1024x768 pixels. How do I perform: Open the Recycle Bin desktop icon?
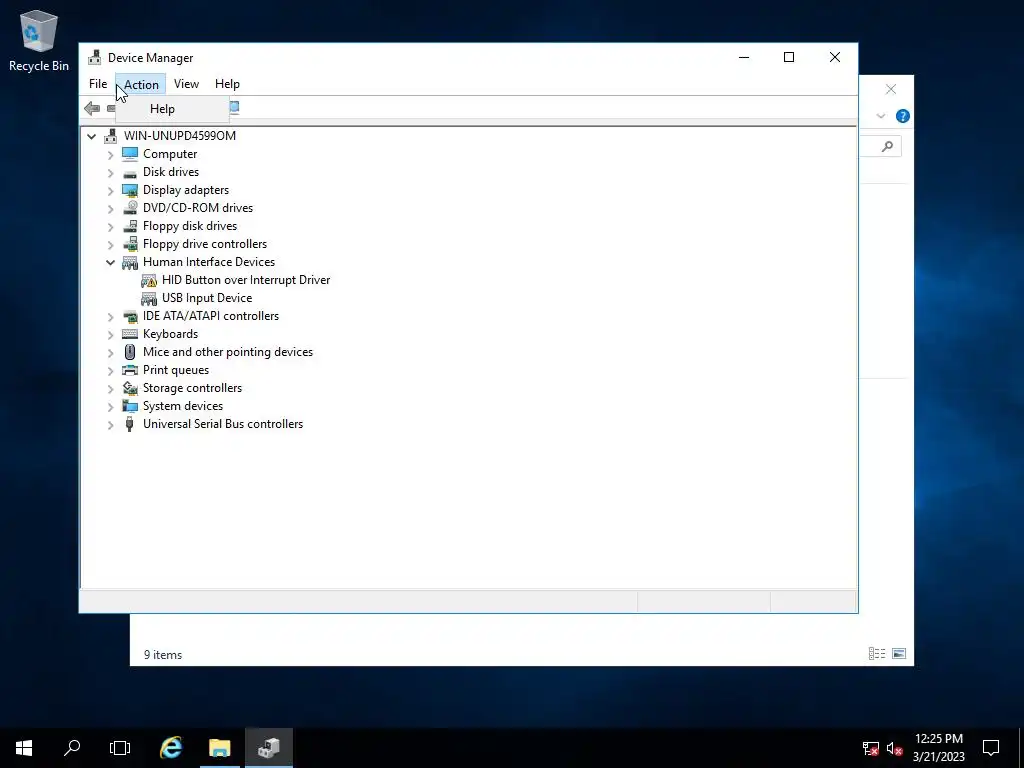[39, 40]
